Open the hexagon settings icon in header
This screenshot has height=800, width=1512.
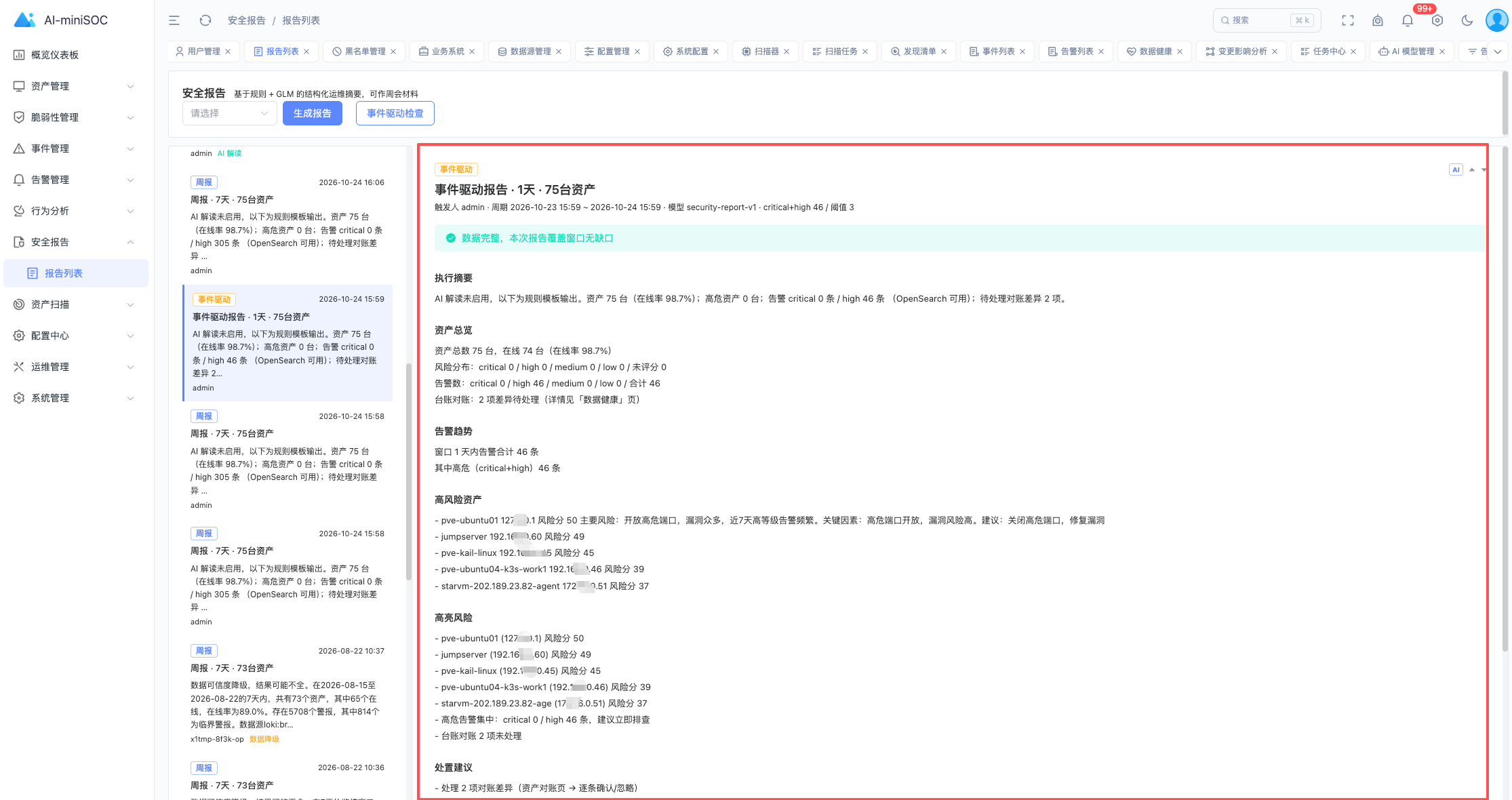[1437, 20]
